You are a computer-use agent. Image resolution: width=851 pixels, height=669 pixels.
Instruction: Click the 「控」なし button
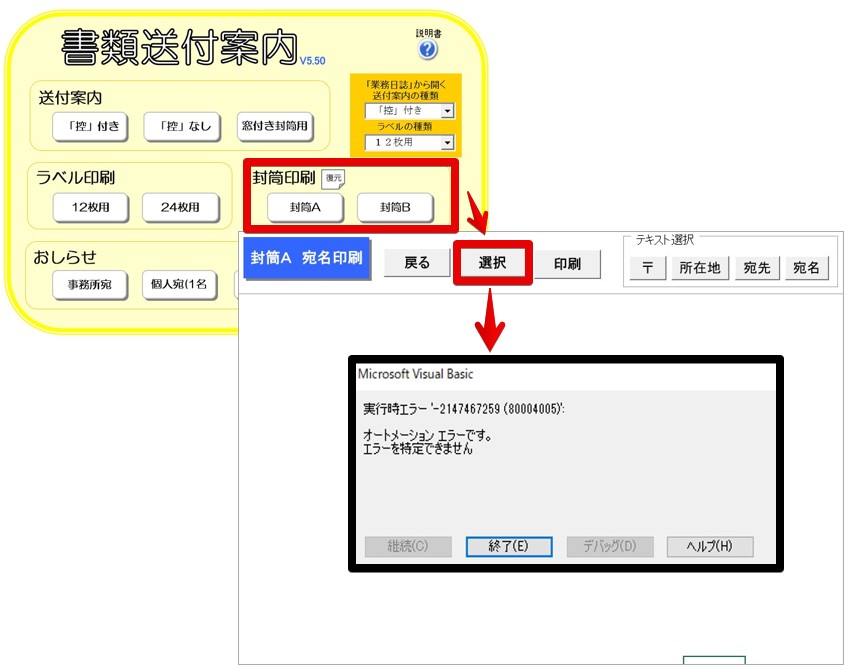coord(182,126)
